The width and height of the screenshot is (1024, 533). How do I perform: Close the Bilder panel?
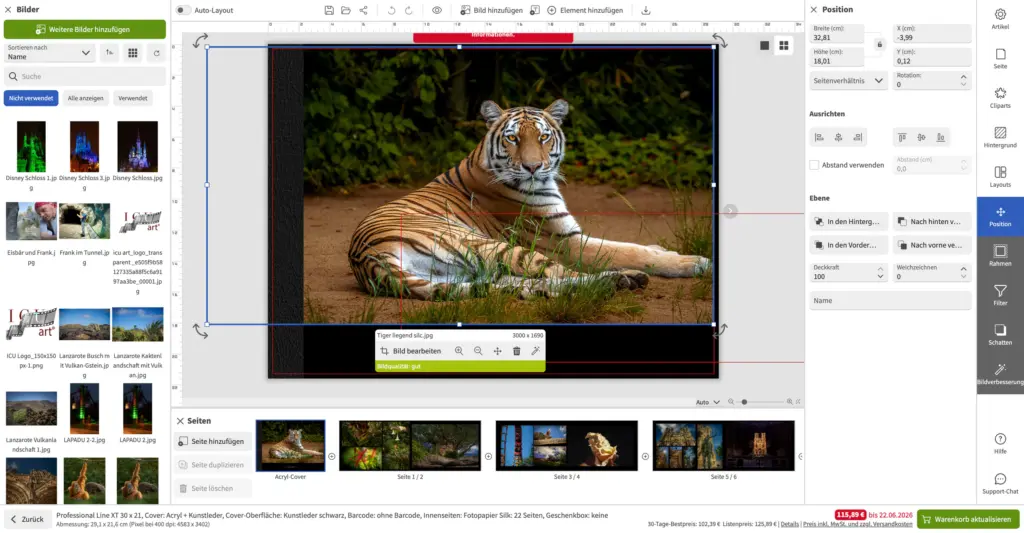pos(8,10)
